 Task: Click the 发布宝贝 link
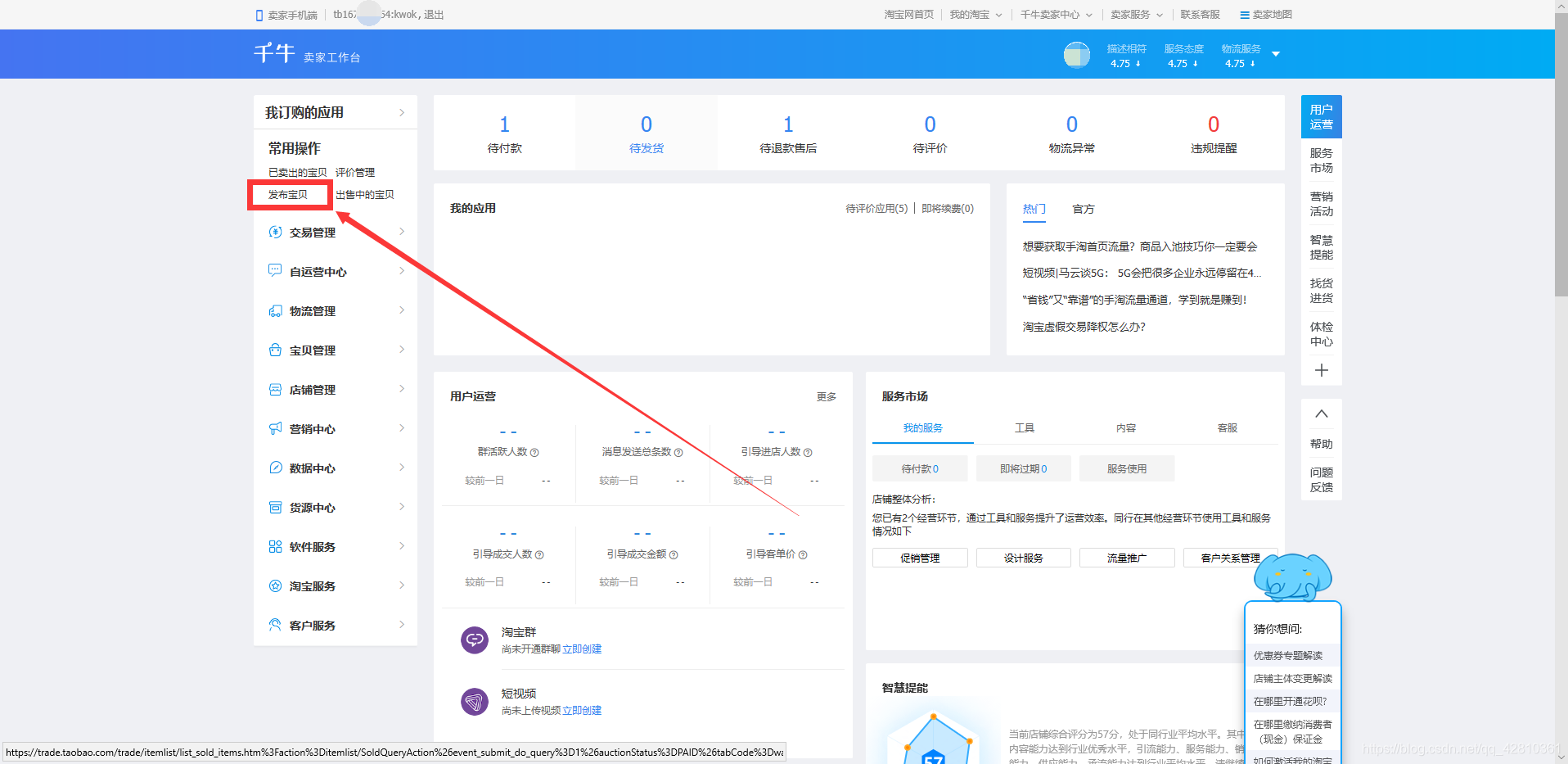(x=288, y=195)
